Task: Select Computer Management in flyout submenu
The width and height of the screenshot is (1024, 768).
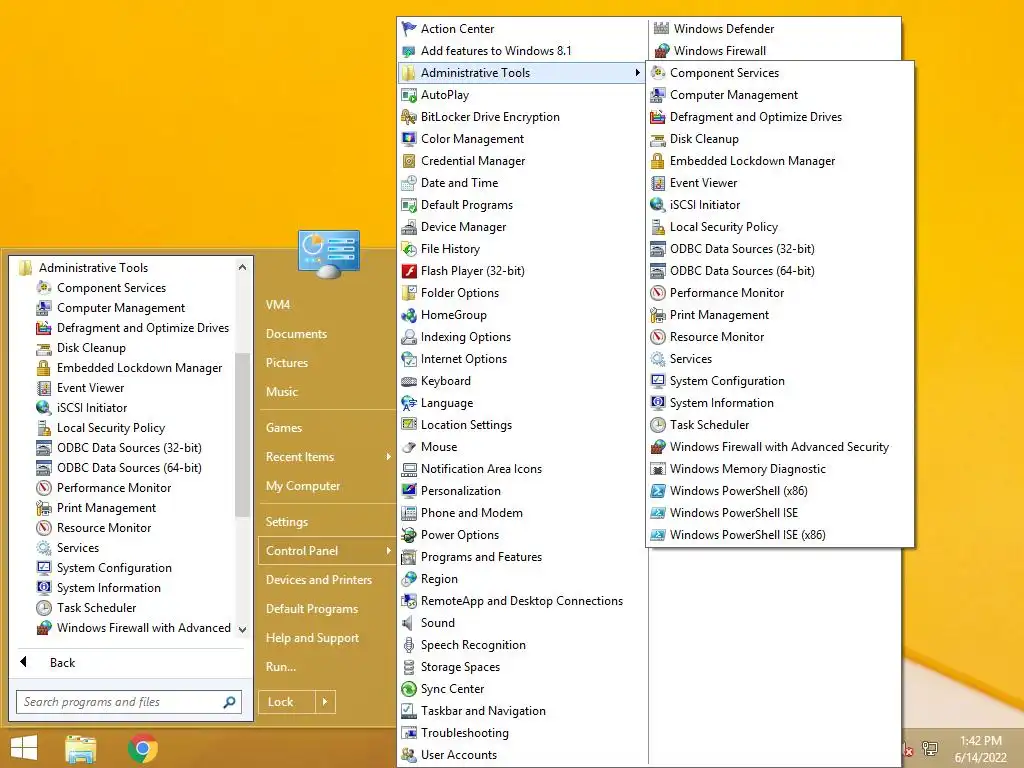Action: pyautogui.click(x=734, y=95)
